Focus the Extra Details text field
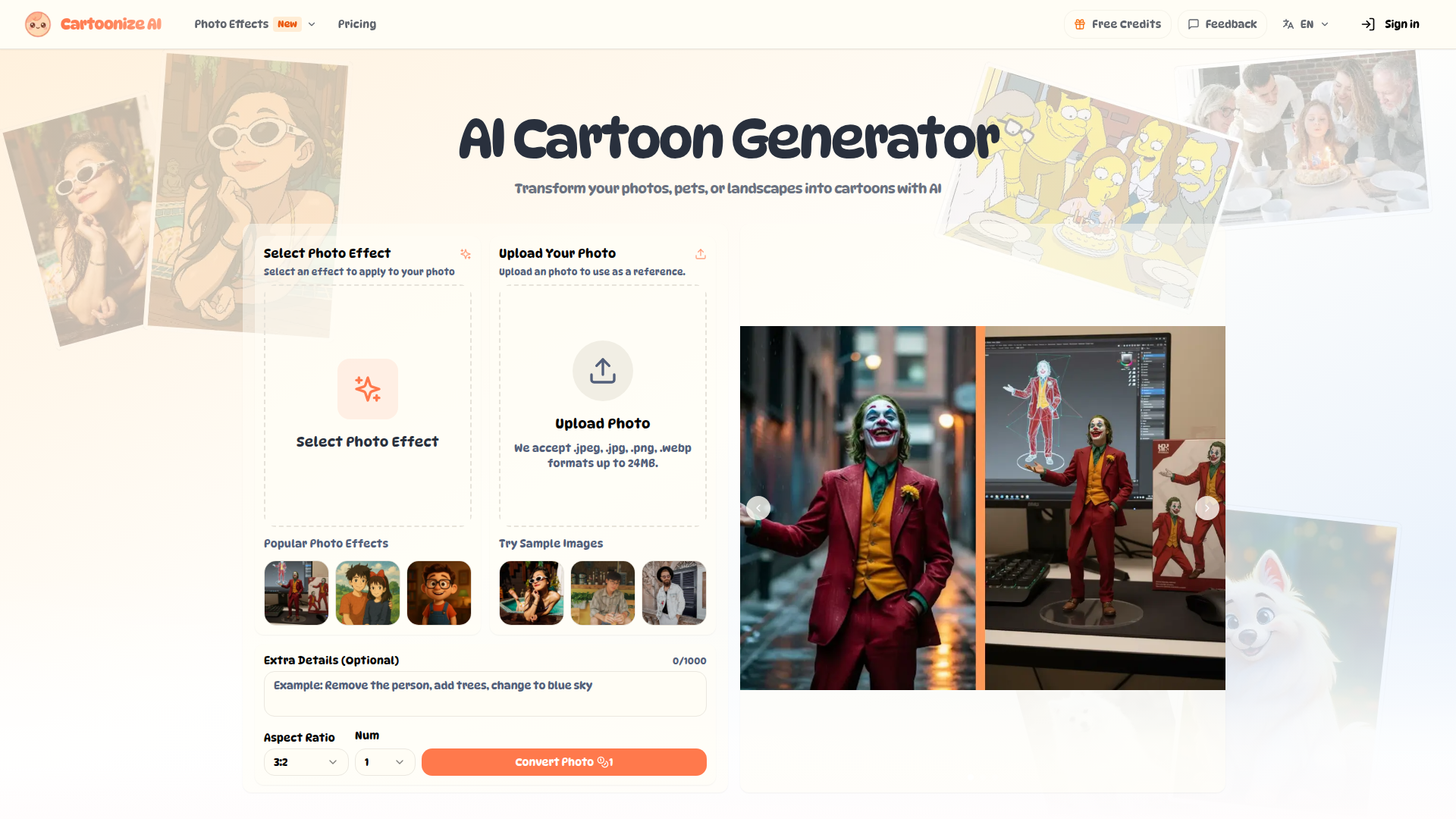Screen dimensions: 1456x819 click(x=485, y=694)
